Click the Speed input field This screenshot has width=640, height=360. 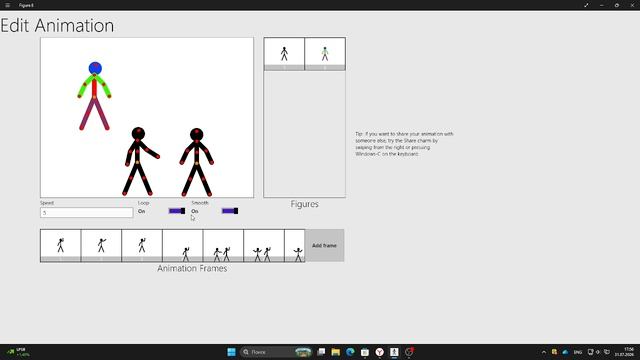click(87, 213)
